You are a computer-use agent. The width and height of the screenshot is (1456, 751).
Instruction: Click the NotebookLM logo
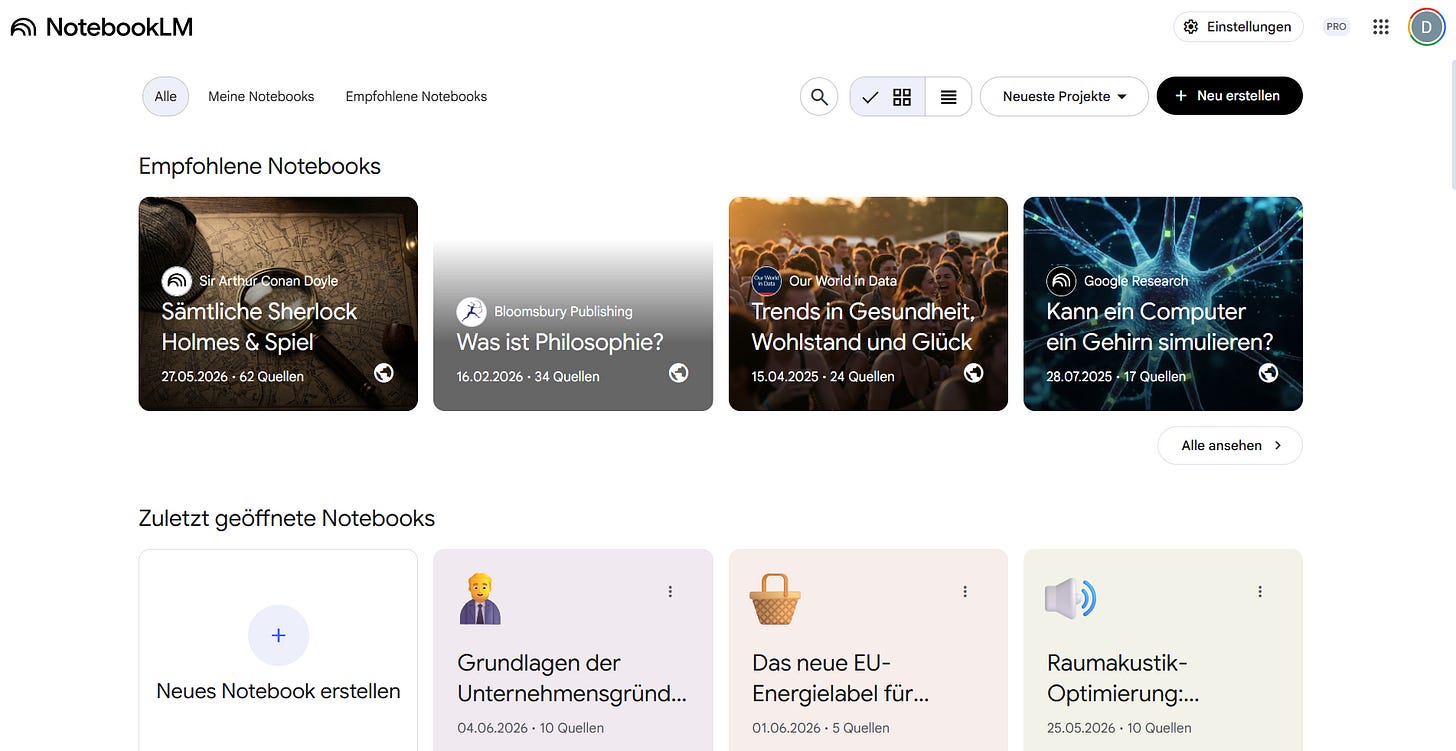tap(102, 27)
